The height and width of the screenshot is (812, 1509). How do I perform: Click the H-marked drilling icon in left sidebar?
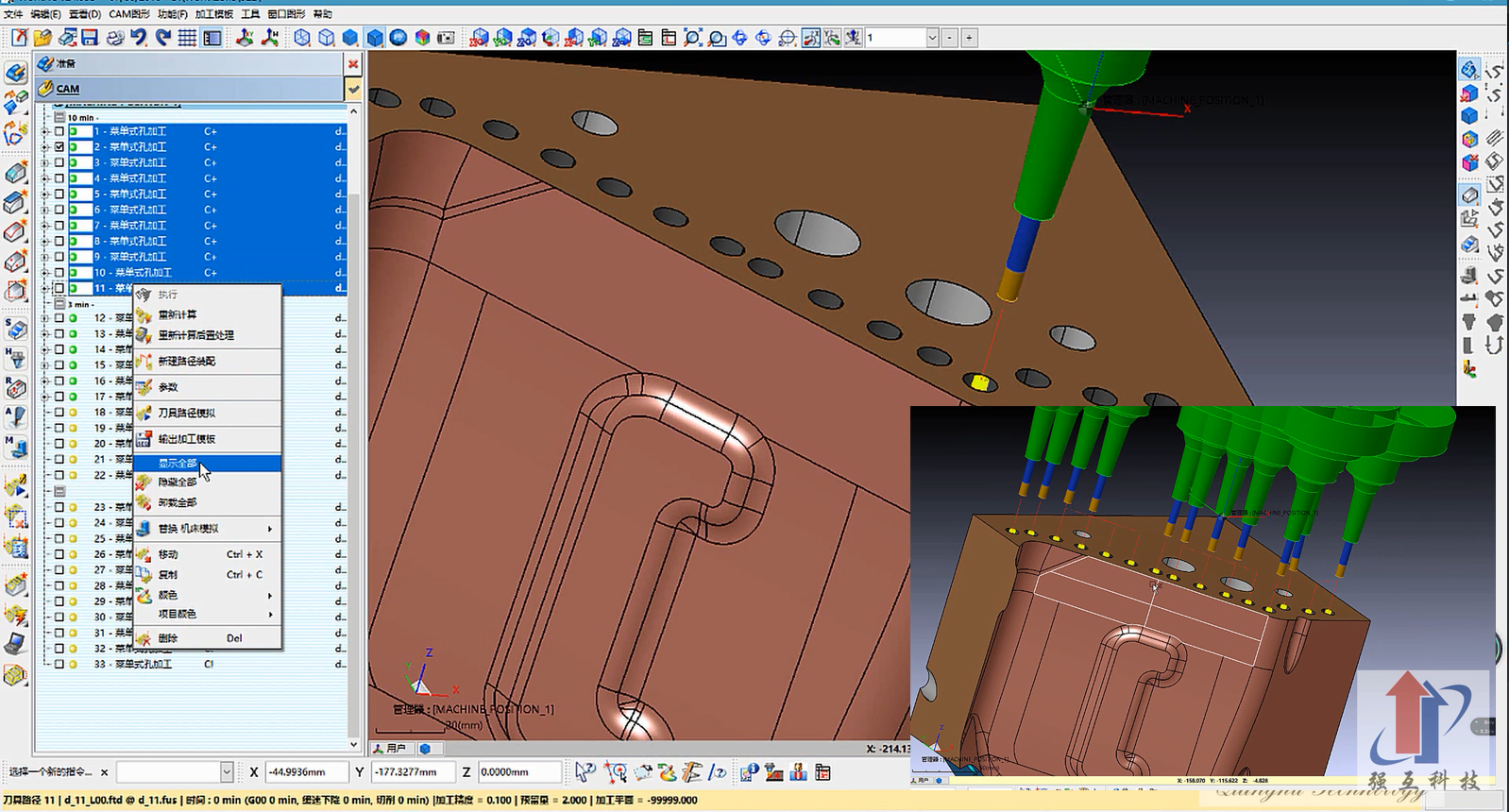click(x=15, y=358)
